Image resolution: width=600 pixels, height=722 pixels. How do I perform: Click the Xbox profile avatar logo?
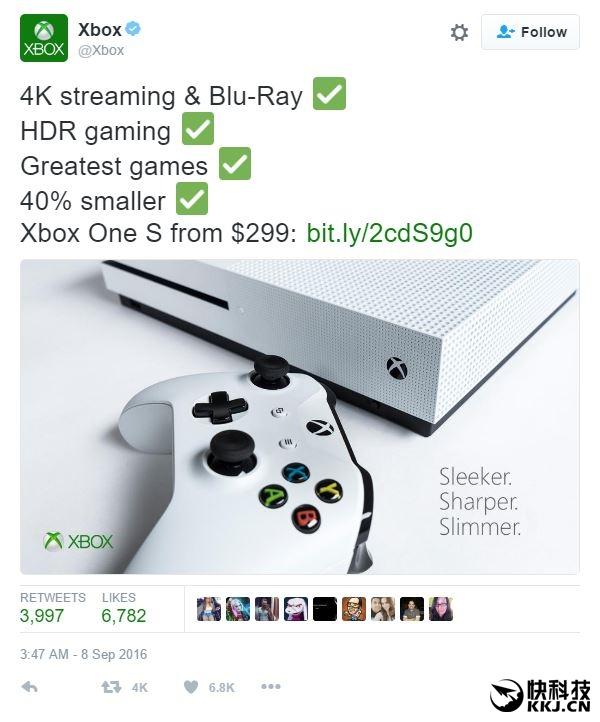tap(44, 38)
